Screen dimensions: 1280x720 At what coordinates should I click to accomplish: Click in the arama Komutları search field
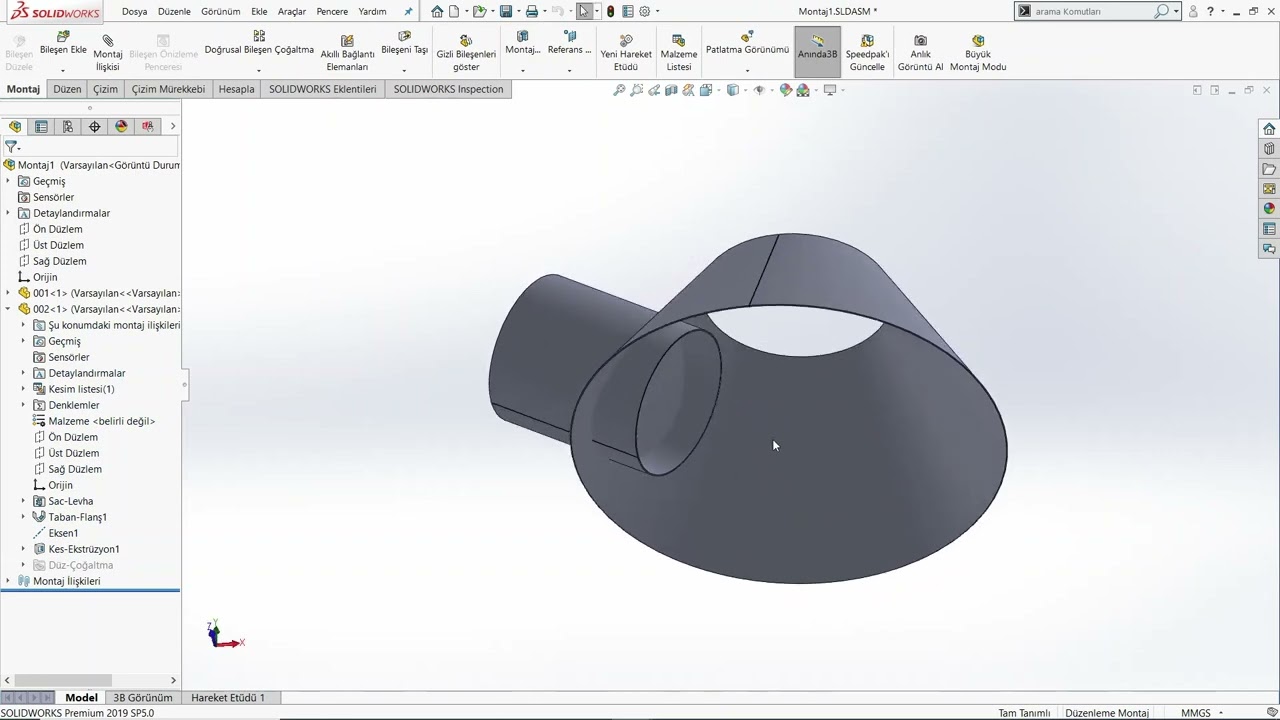(1092, 11)
